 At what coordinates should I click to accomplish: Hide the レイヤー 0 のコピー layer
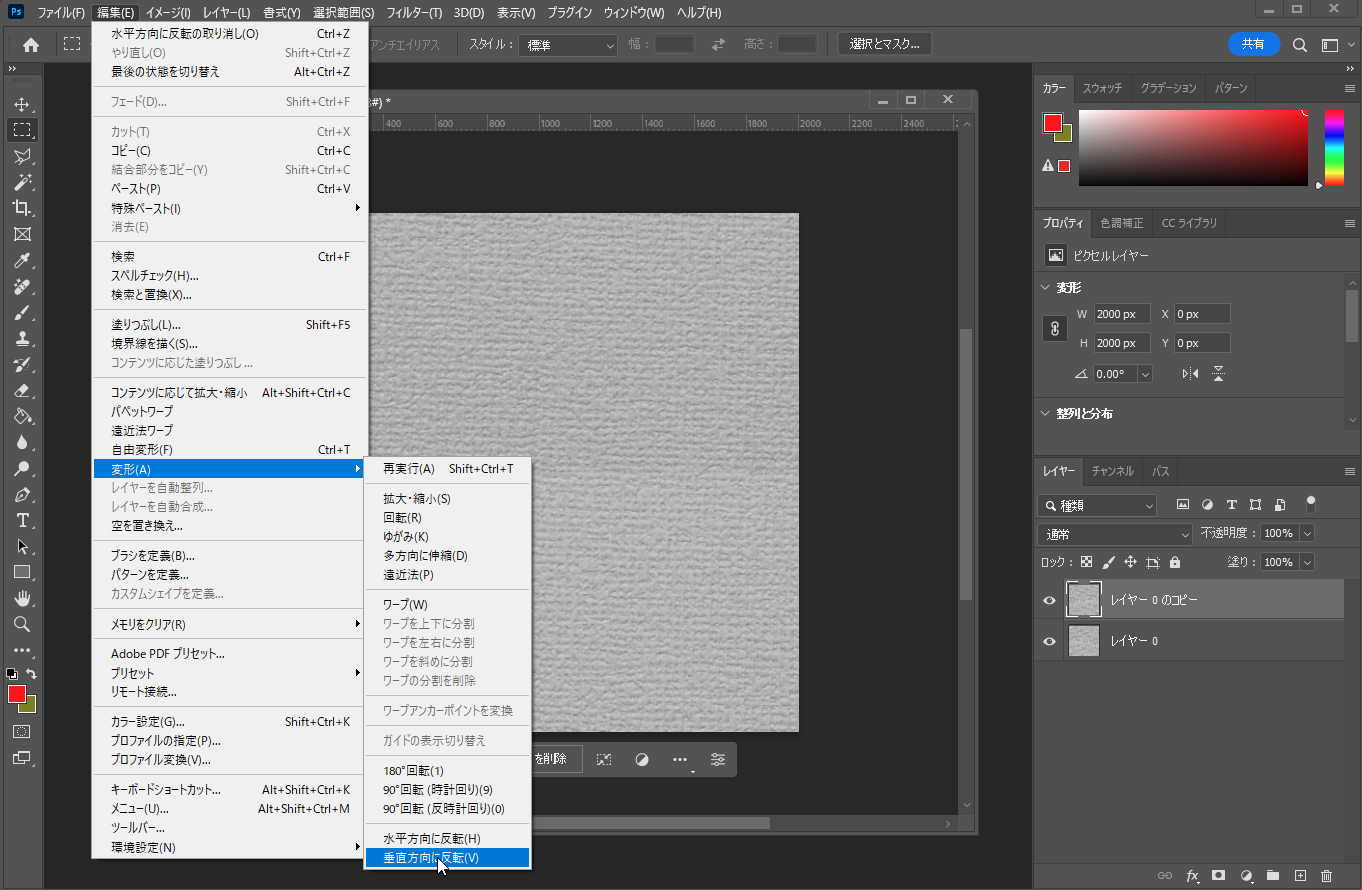coord(1049,600)
